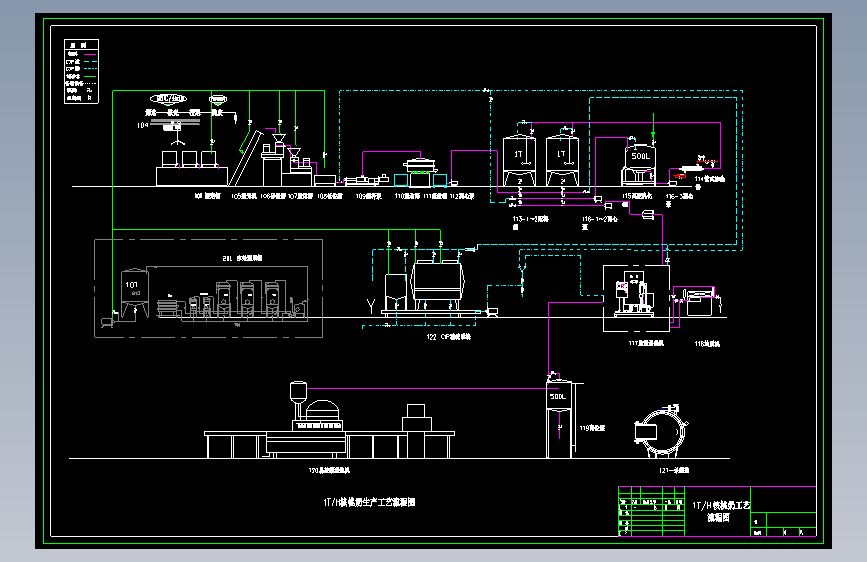Select the equipment symbol labeled 118
867x562 pixels.
pos(699,301)
